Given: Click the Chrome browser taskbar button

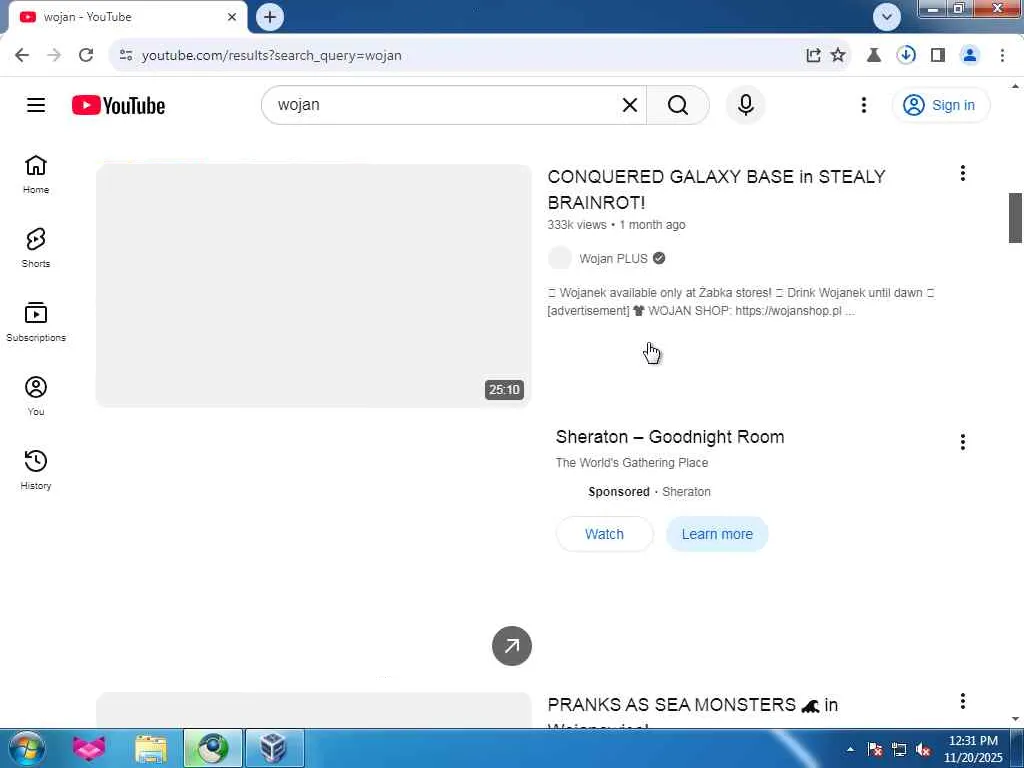Looking at the screenshot, I should tap(213, 748).
